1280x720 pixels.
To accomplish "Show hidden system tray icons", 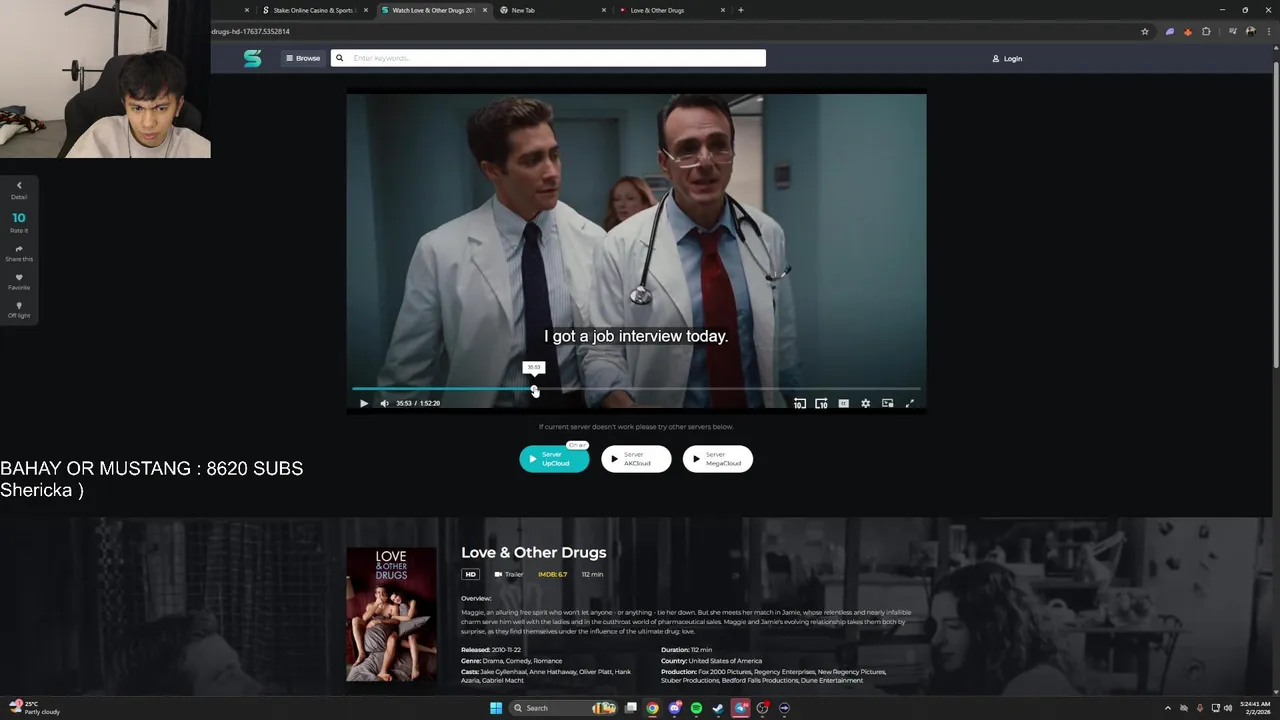I will click(x=1168, y=708).
